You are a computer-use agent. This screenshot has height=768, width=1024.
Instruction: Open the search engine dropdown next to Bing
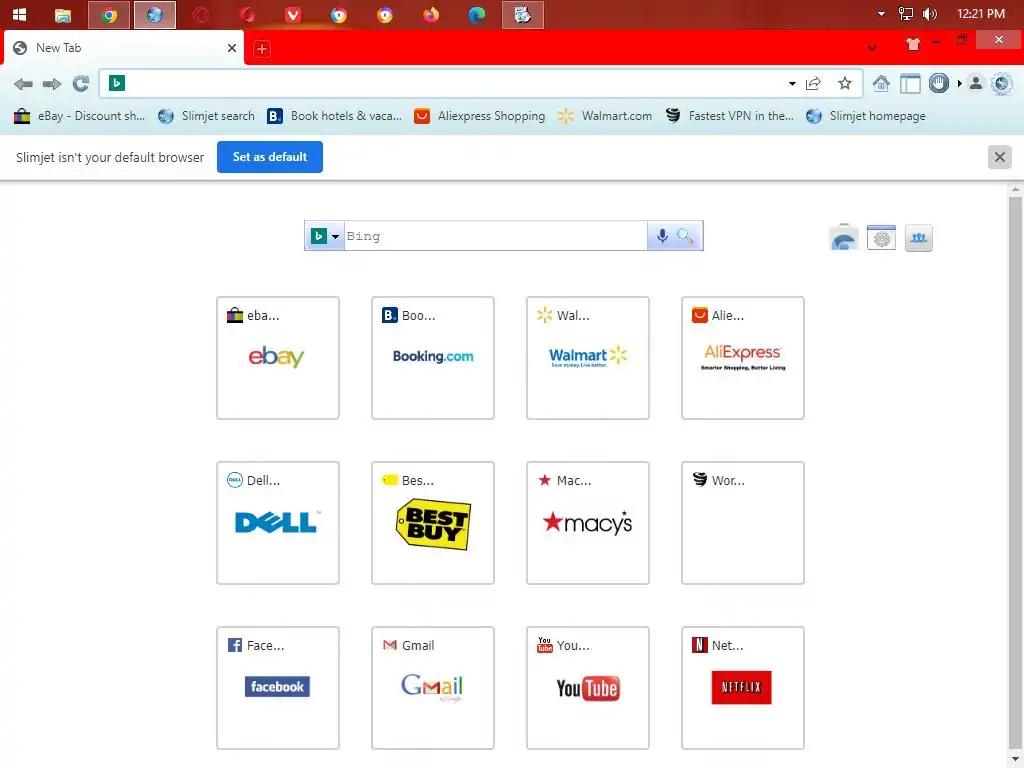[x=336, y=236]
